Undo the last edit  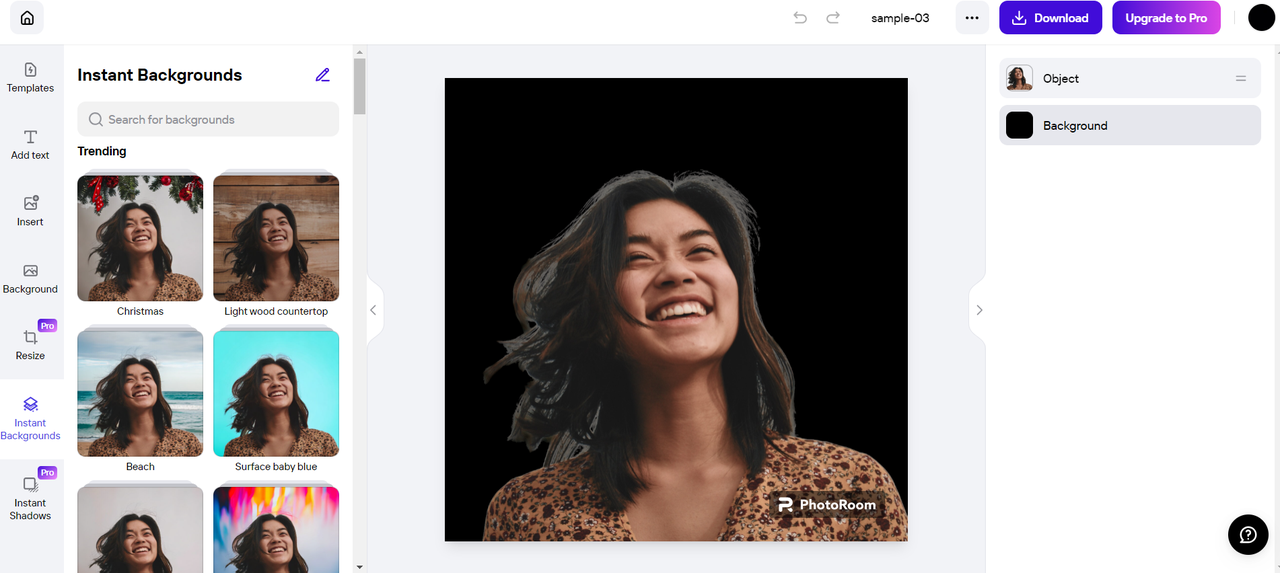[800, 18]
